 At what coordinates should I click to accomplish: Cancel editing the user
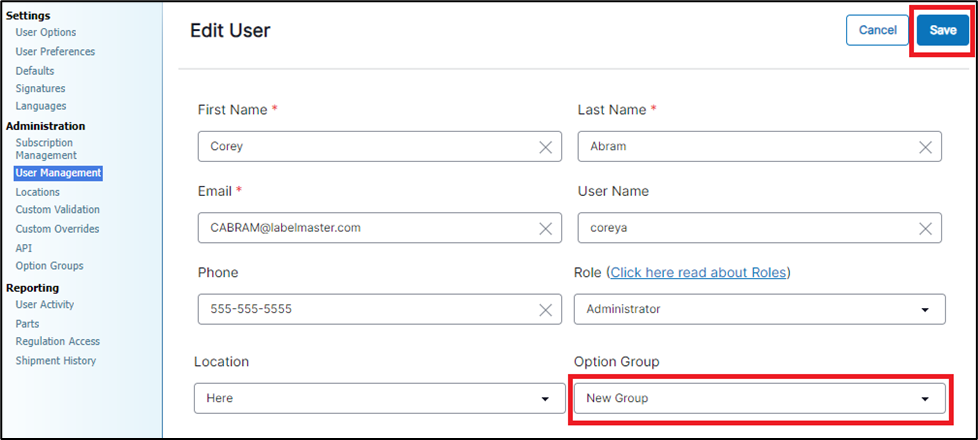click(877, 30)
